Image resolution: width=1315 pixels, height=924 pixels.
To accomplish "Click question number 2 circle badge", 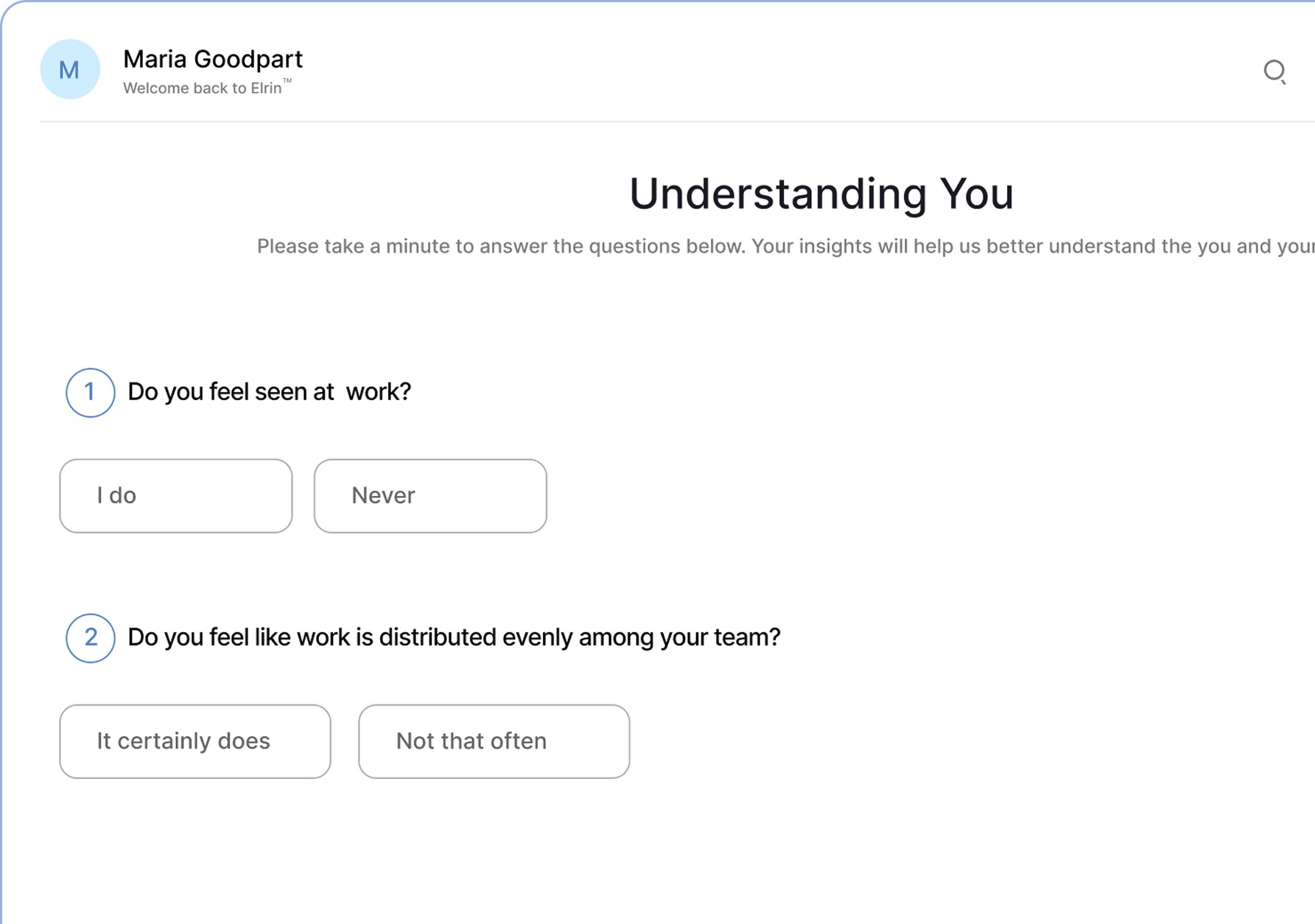I will [90, 638].
